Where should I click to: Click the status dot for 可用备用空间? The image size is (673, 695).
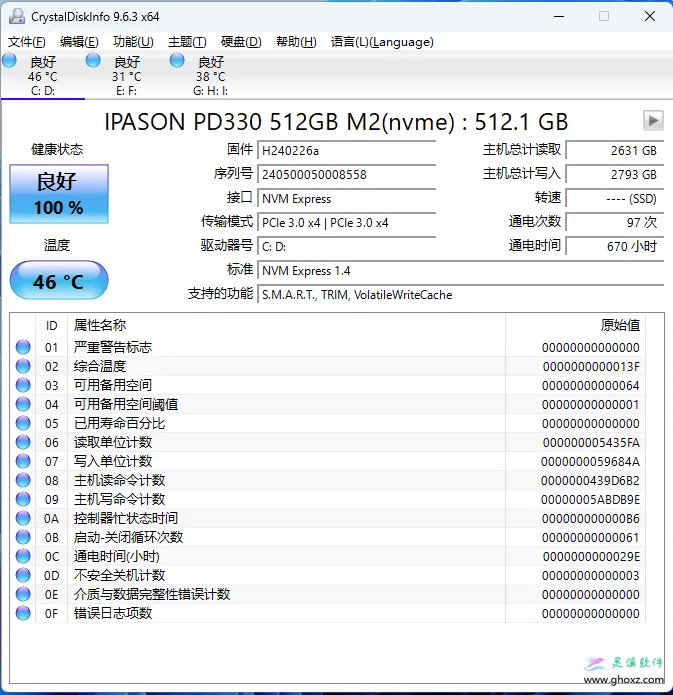click(23, 385)
